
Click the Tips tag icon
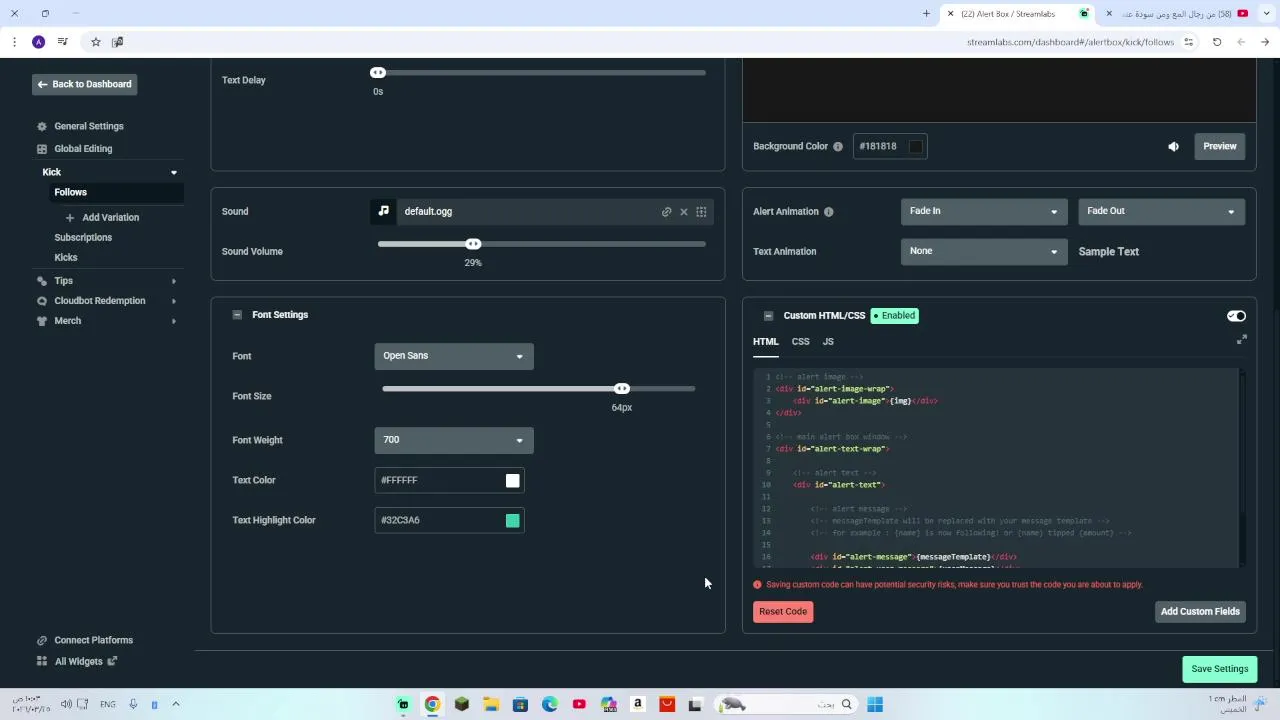coord(42,281)
